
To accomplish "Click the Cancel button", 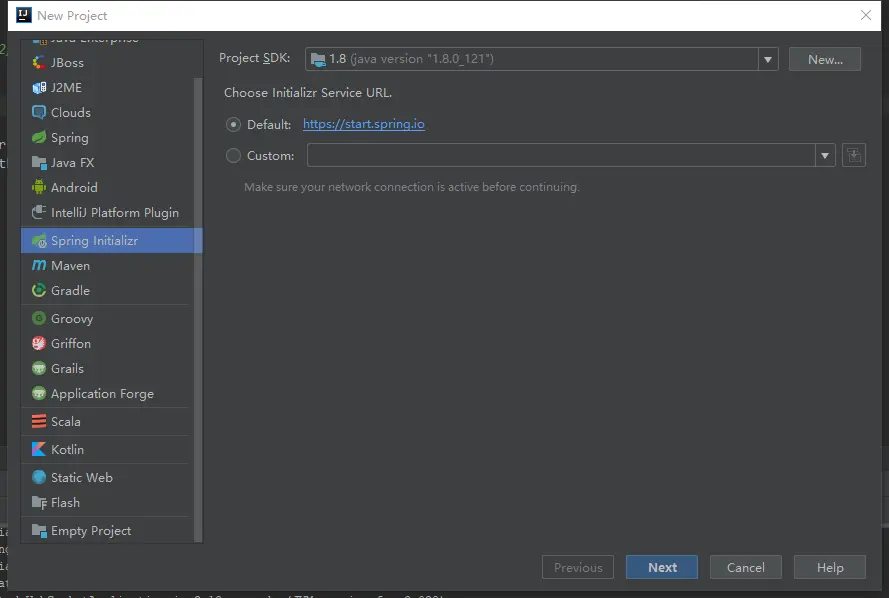I will click(746, 567).
